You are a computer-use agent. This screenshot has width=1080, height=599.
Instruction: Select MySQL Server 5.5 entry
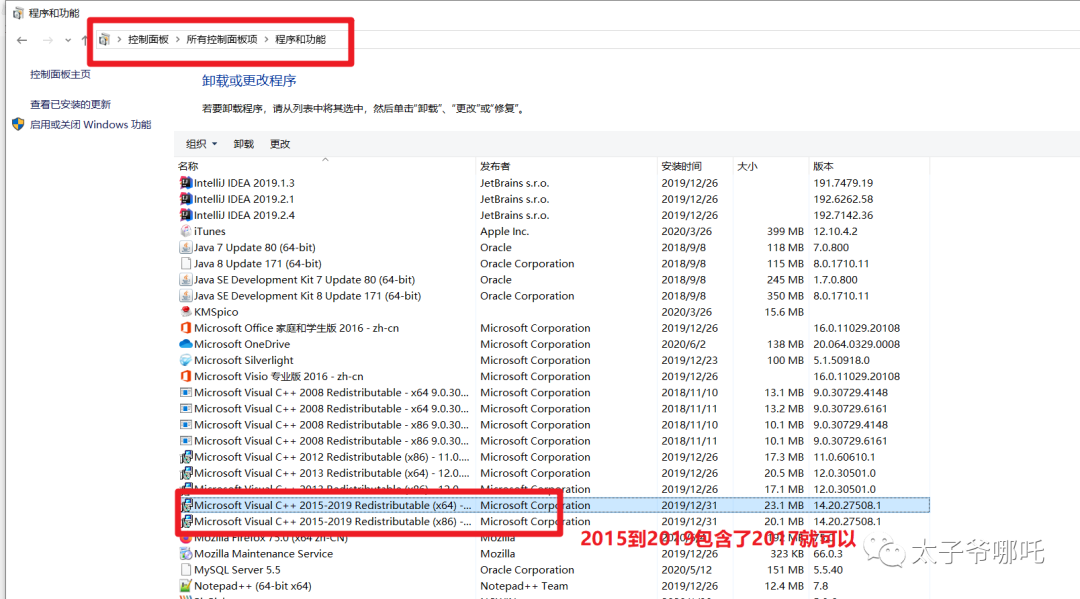237,570
